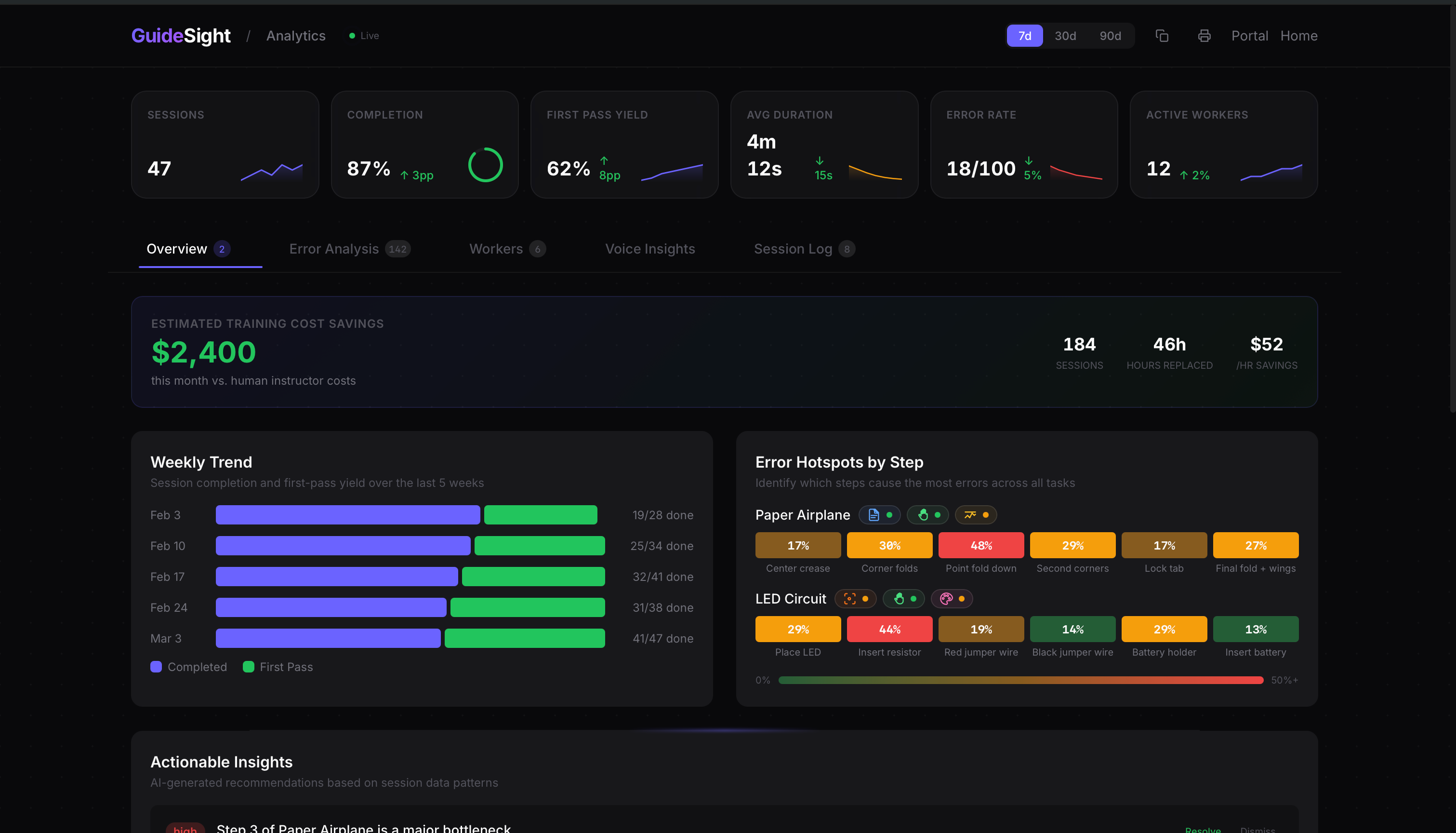
Task: Click the print icon in header
Action: click(x=1204, y=36)
